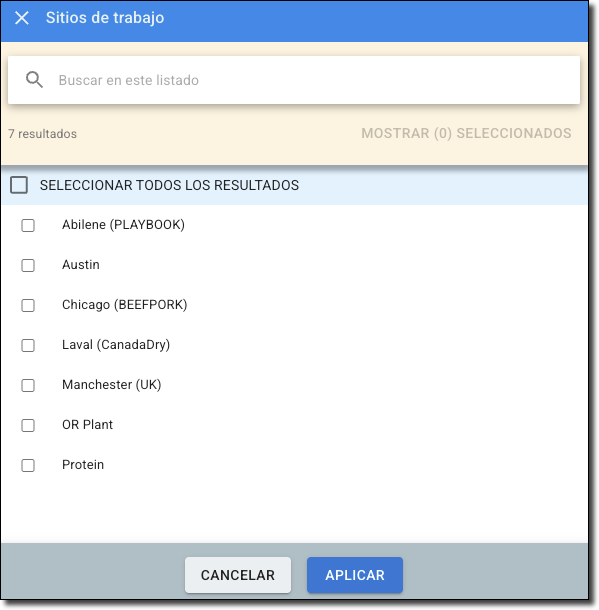Screen dimensions: 599x610
Task: Toggle the Laval (CanadaDry) checkbox
Action: [x=28, y=345]
